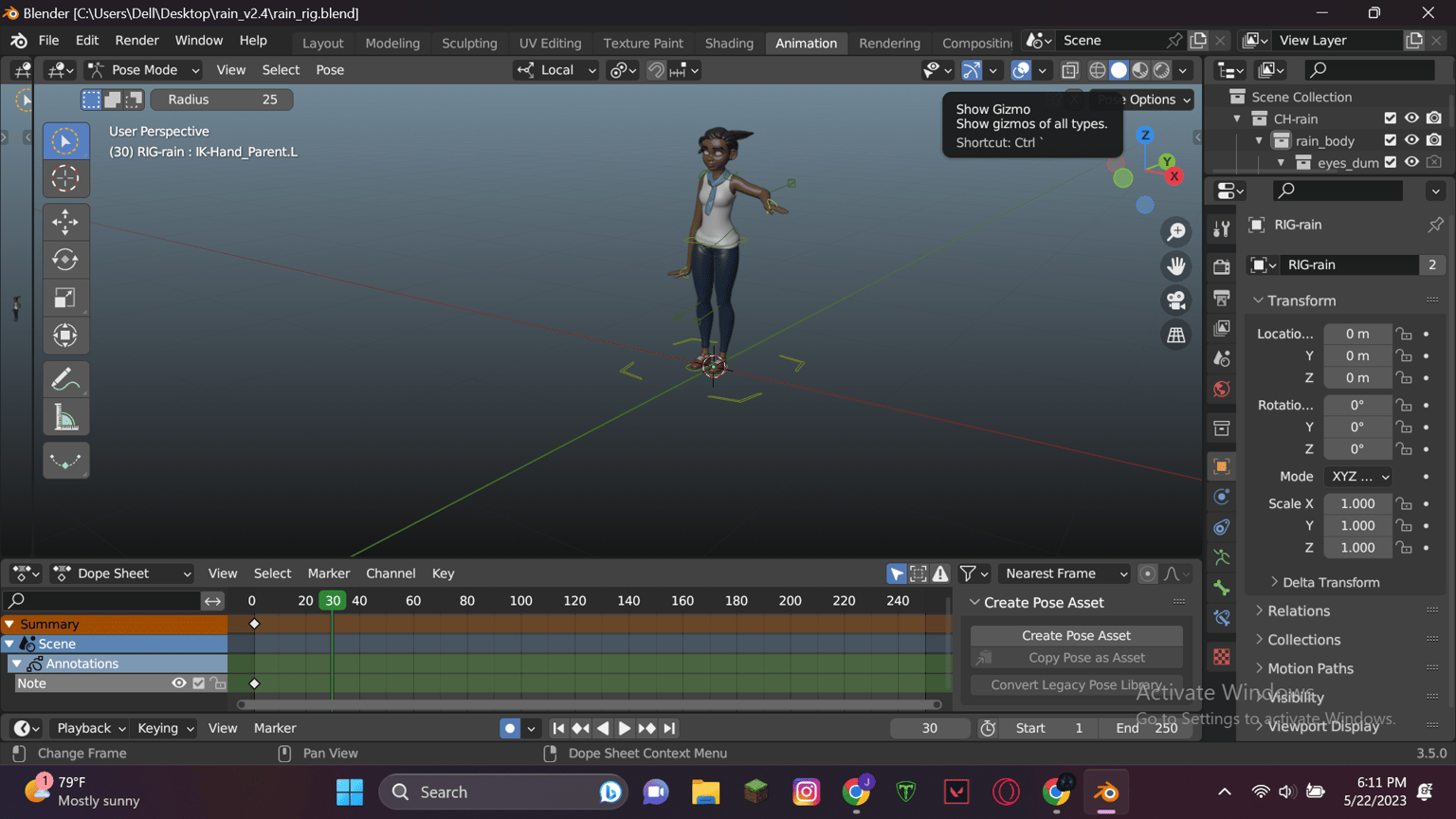The height and width of the screenshot is (819, 1456).
Task: Hide CH-rain collection in viewport
Action: click(x=1411, y=118)
